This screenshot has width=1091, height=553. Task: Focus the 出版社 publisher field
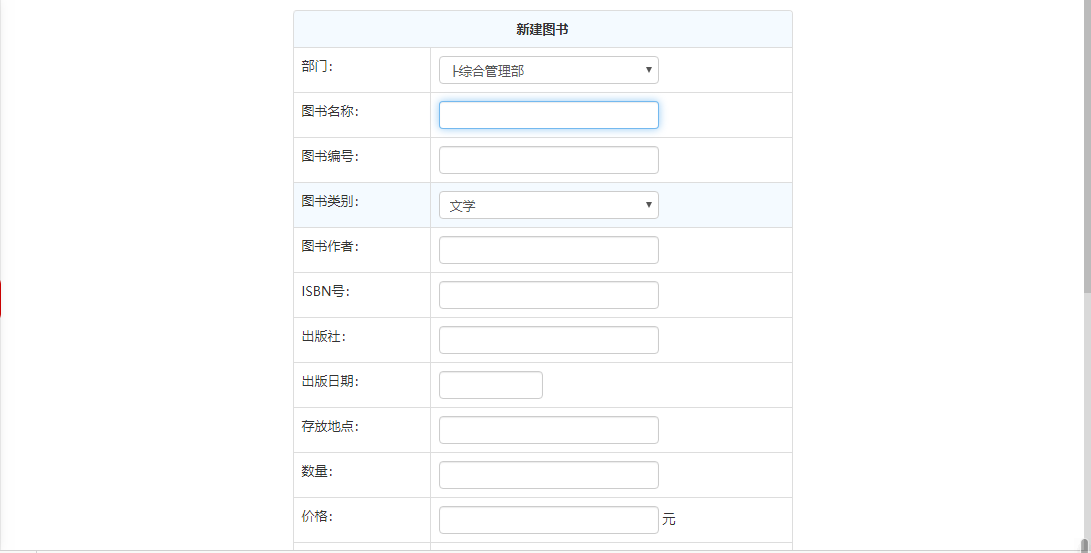coord(548,340)
